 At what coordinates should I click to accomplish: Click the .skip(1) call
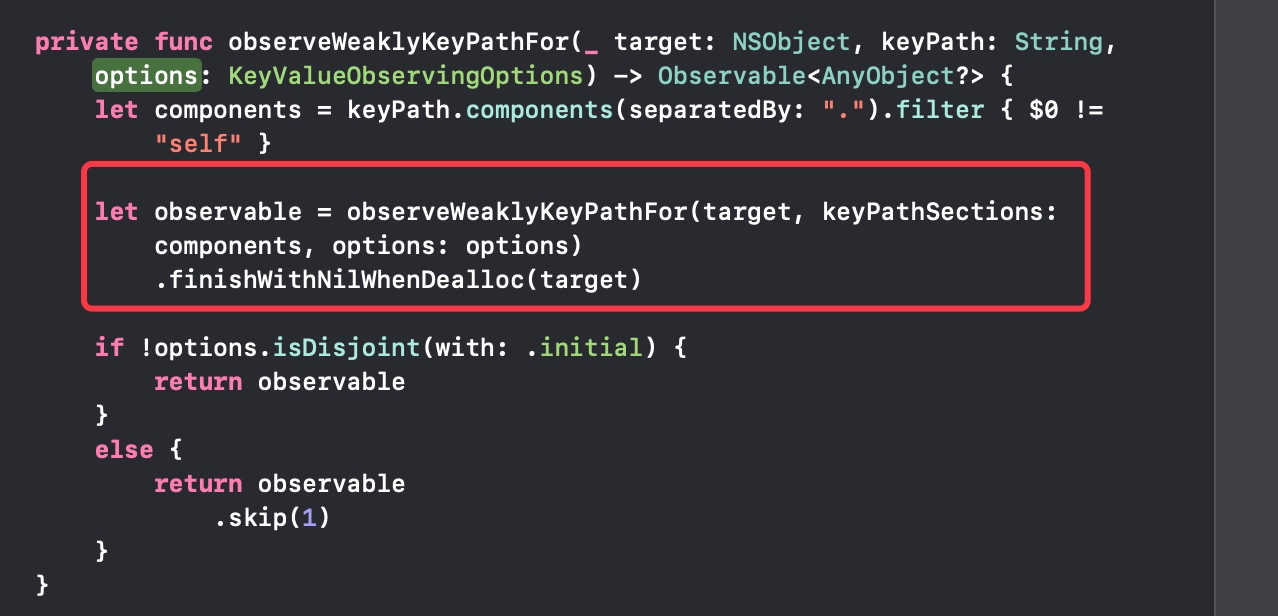coord(272,518)
